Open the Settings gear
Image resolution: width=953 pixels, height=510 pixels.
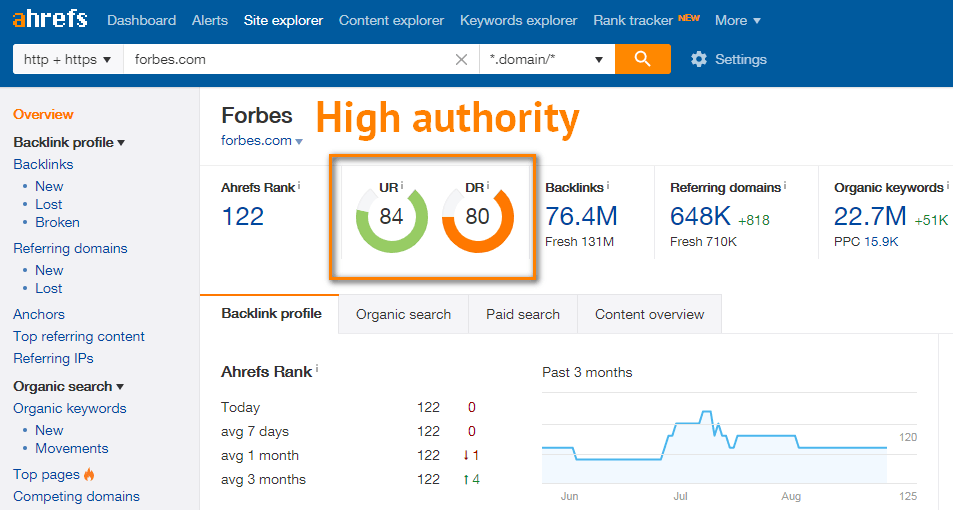point(699,60)
